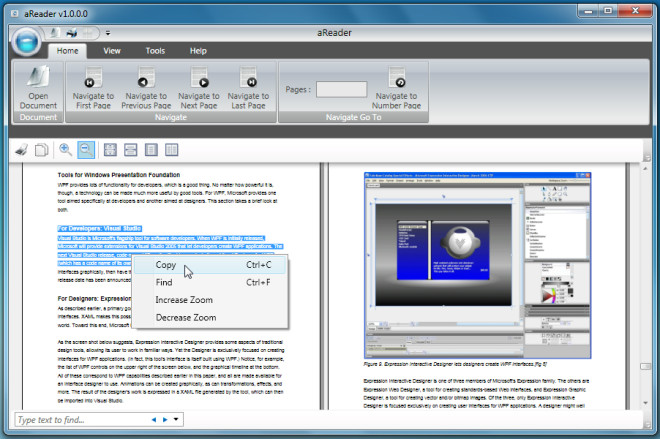Click the 'Tools for Windows Presentation Foundation' heading
The image size is (660, 439).
119,175
